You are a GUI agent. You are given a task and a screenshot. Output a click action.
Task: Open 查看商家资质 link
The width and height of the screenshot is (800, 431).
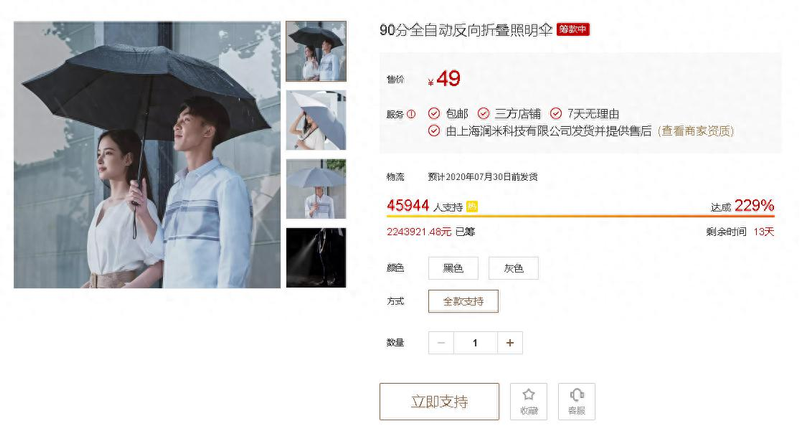696,131
